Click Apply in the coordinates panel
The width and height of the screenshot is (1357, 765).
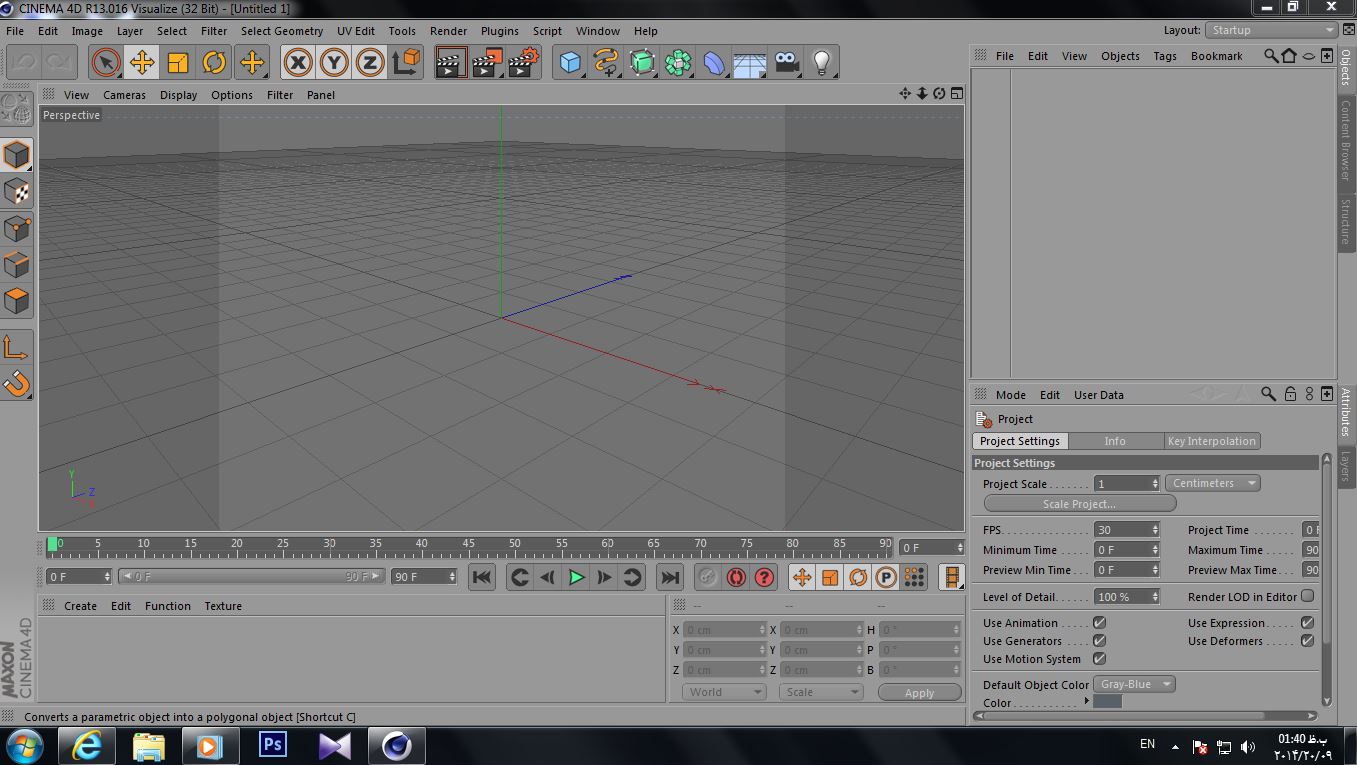coord(919,692)
